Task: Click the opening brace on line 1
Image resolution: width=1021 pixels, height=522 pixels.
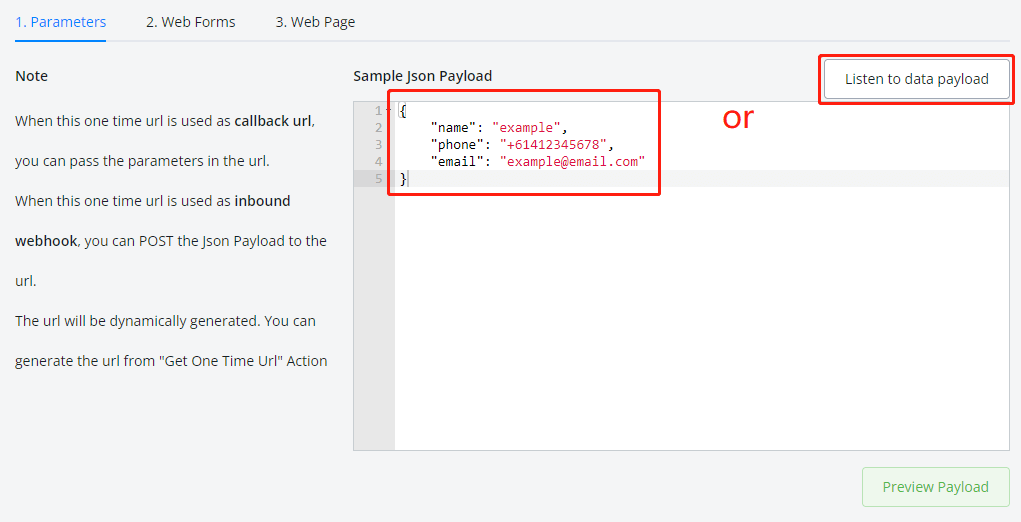Action: 402,111
